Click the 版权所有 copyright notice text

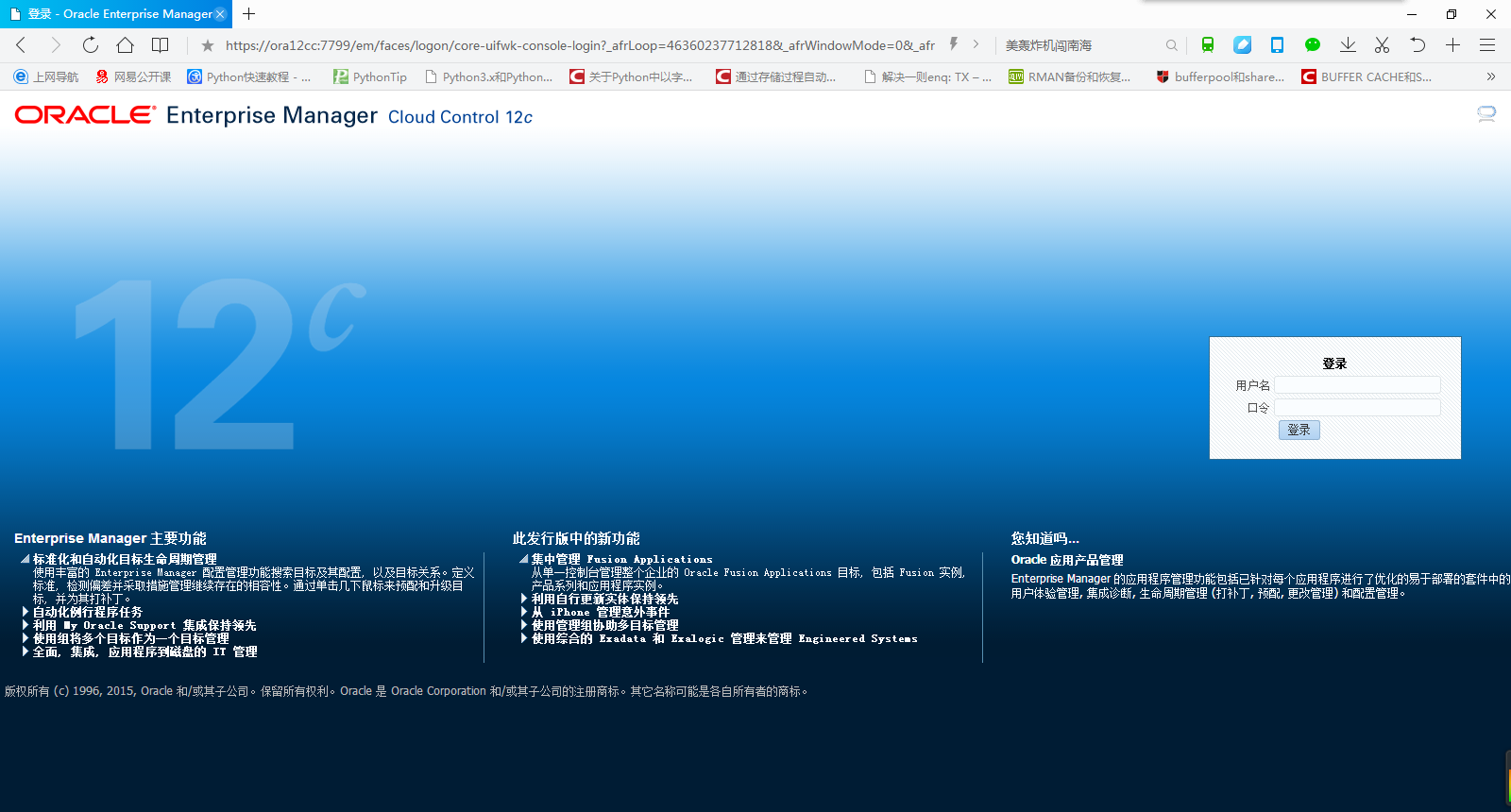click(406, 691)
